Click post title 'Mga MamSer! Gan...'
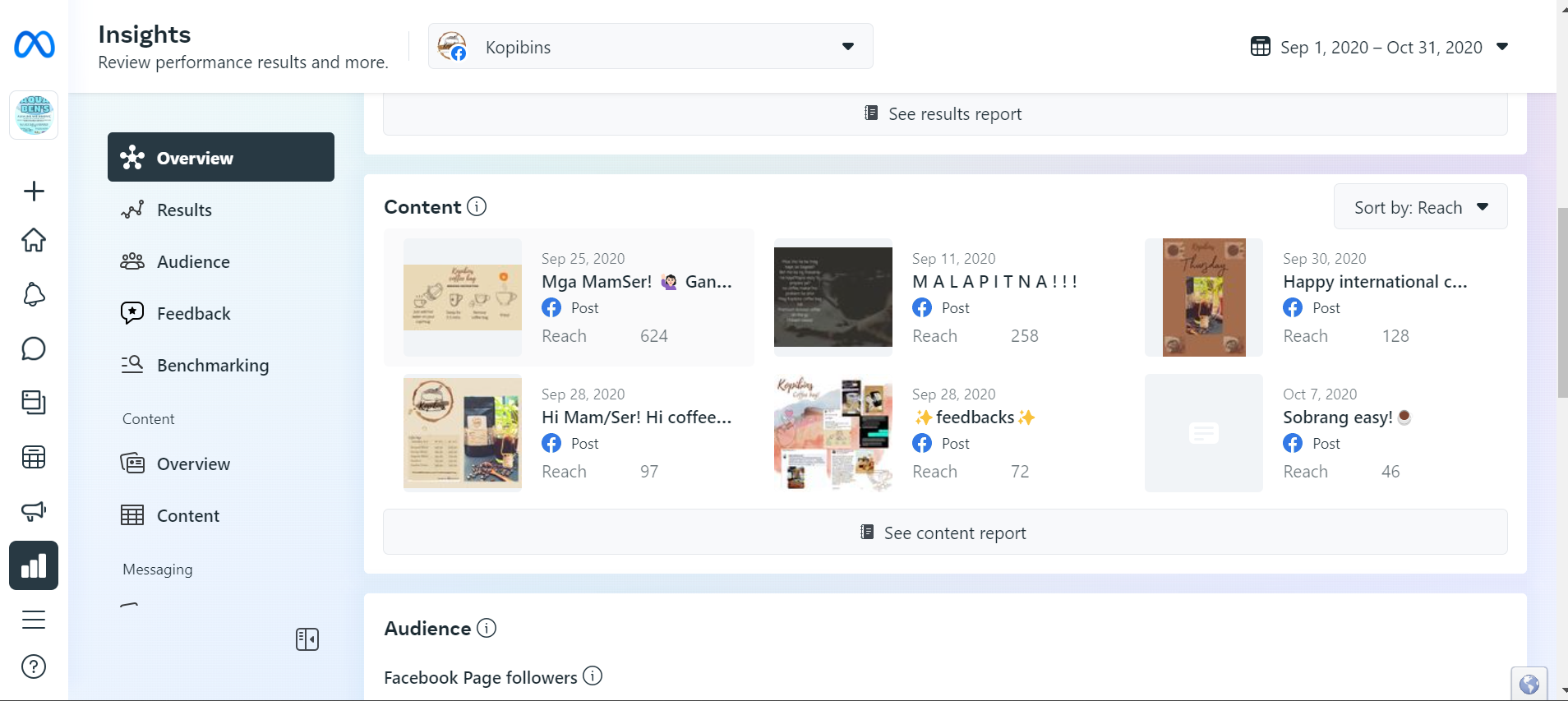1568x701 pixels. [637, 282]
